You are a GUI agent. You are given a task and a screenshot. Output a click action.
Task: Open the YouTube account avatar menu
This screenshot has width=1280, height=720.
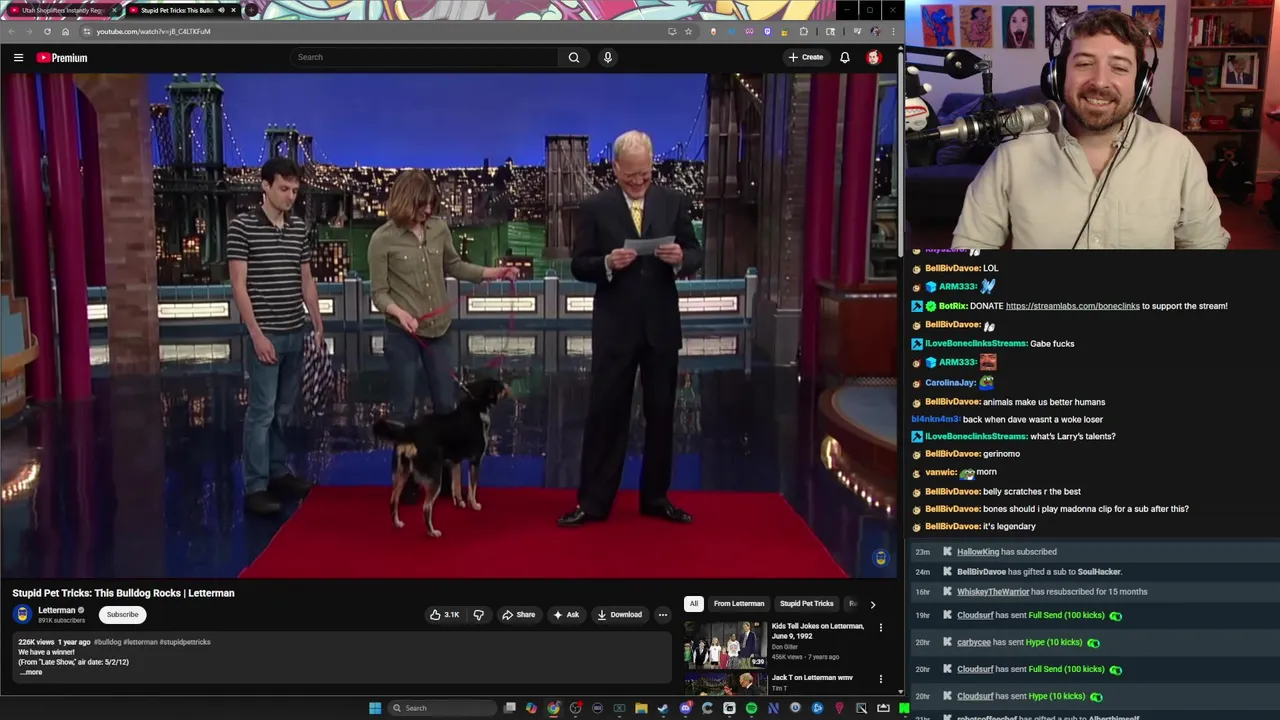point(874,57)
